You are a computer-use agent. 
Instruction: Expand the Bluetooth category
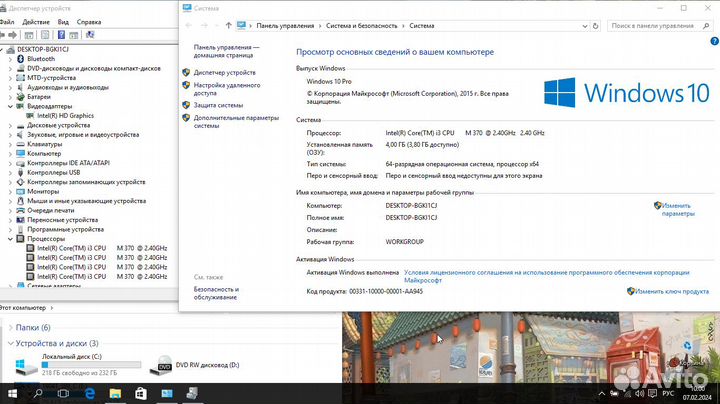pos(11,59)
